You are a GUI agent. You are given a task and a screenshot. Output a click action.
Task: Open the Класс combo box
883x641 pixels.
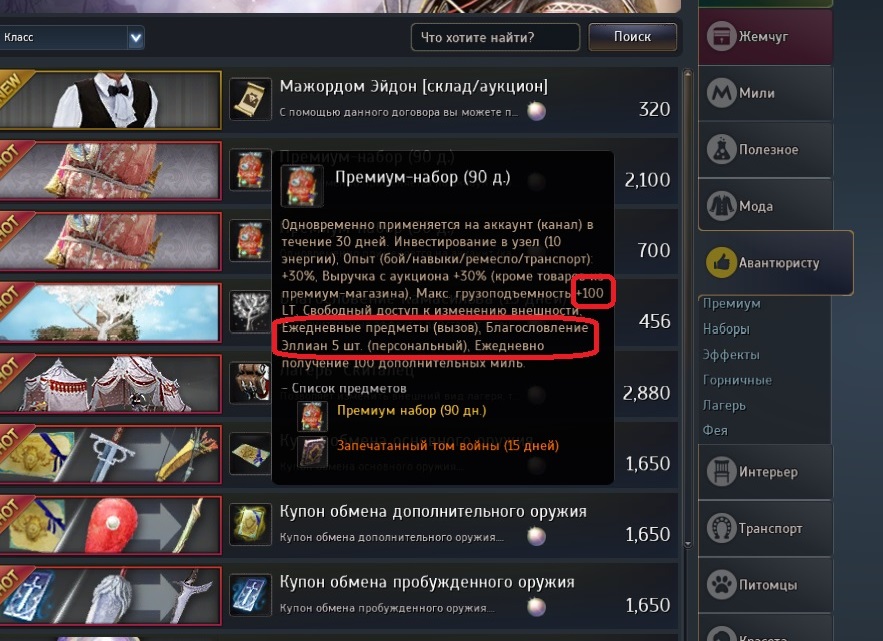point(72,38)
